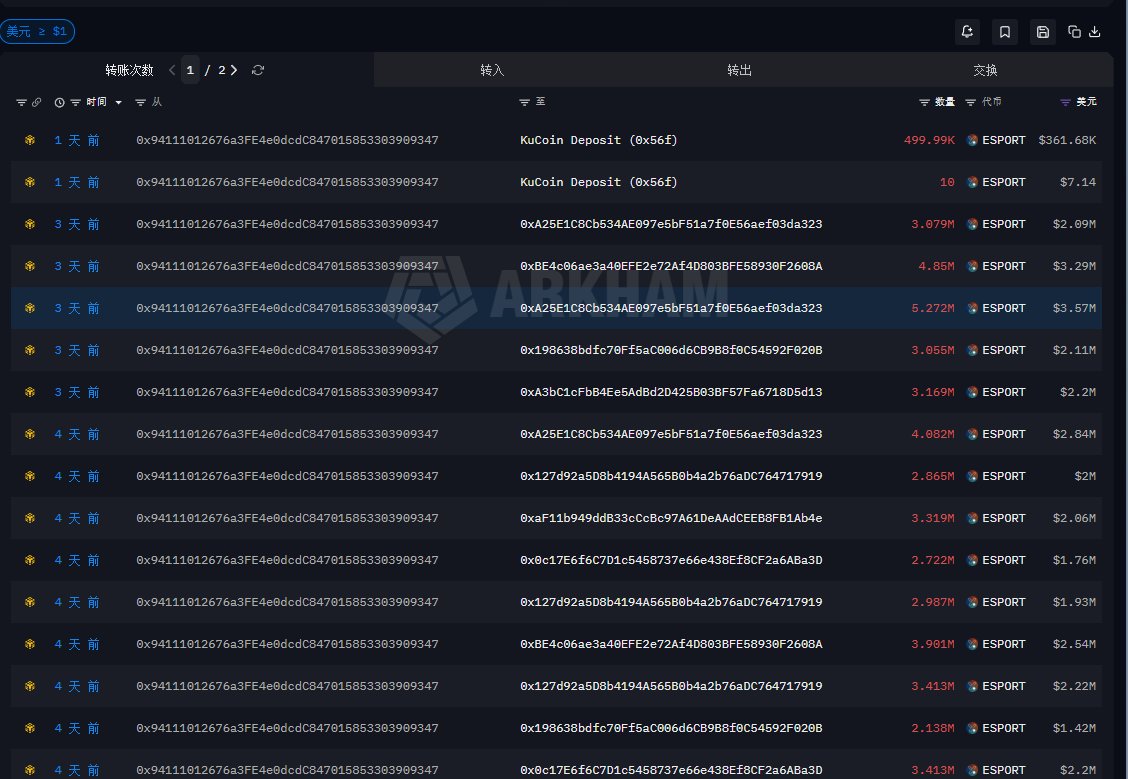The image size is (1128, 779).
Task: Click the $2.84M USD value
Action: [x=1074, y=434]
